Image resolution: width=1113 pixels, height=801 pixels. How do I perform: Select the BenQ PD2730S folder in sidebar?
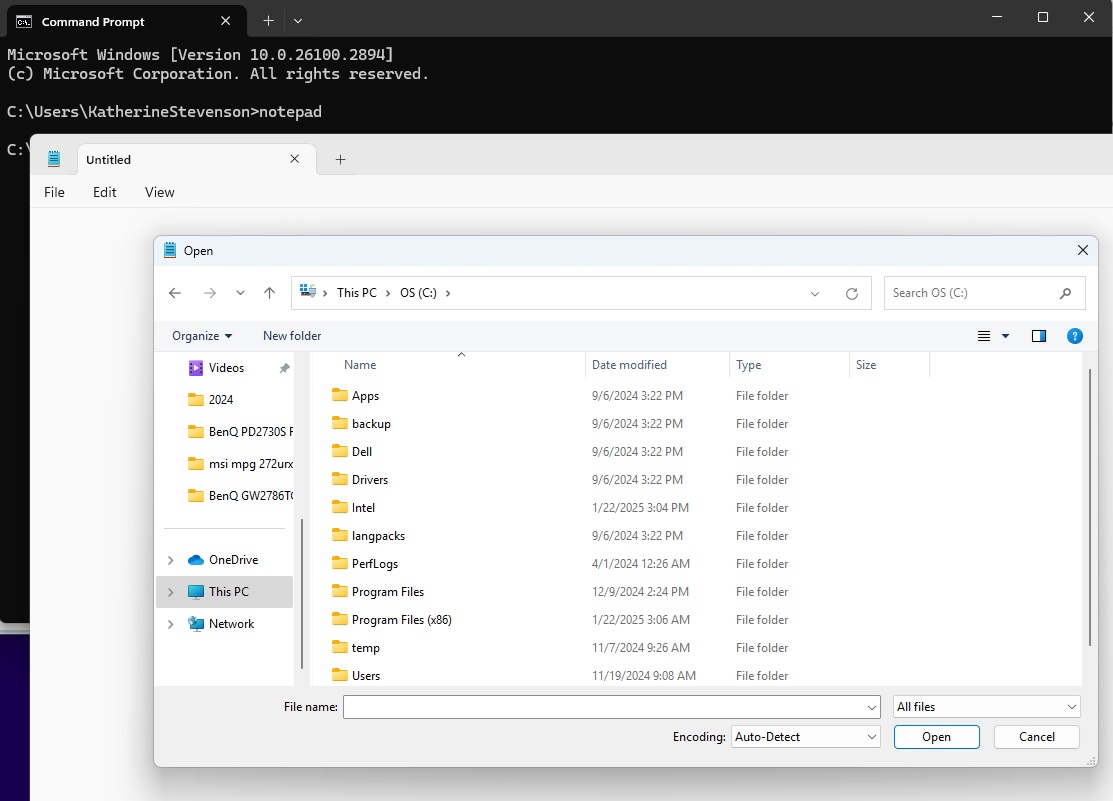tap(240, 432)
